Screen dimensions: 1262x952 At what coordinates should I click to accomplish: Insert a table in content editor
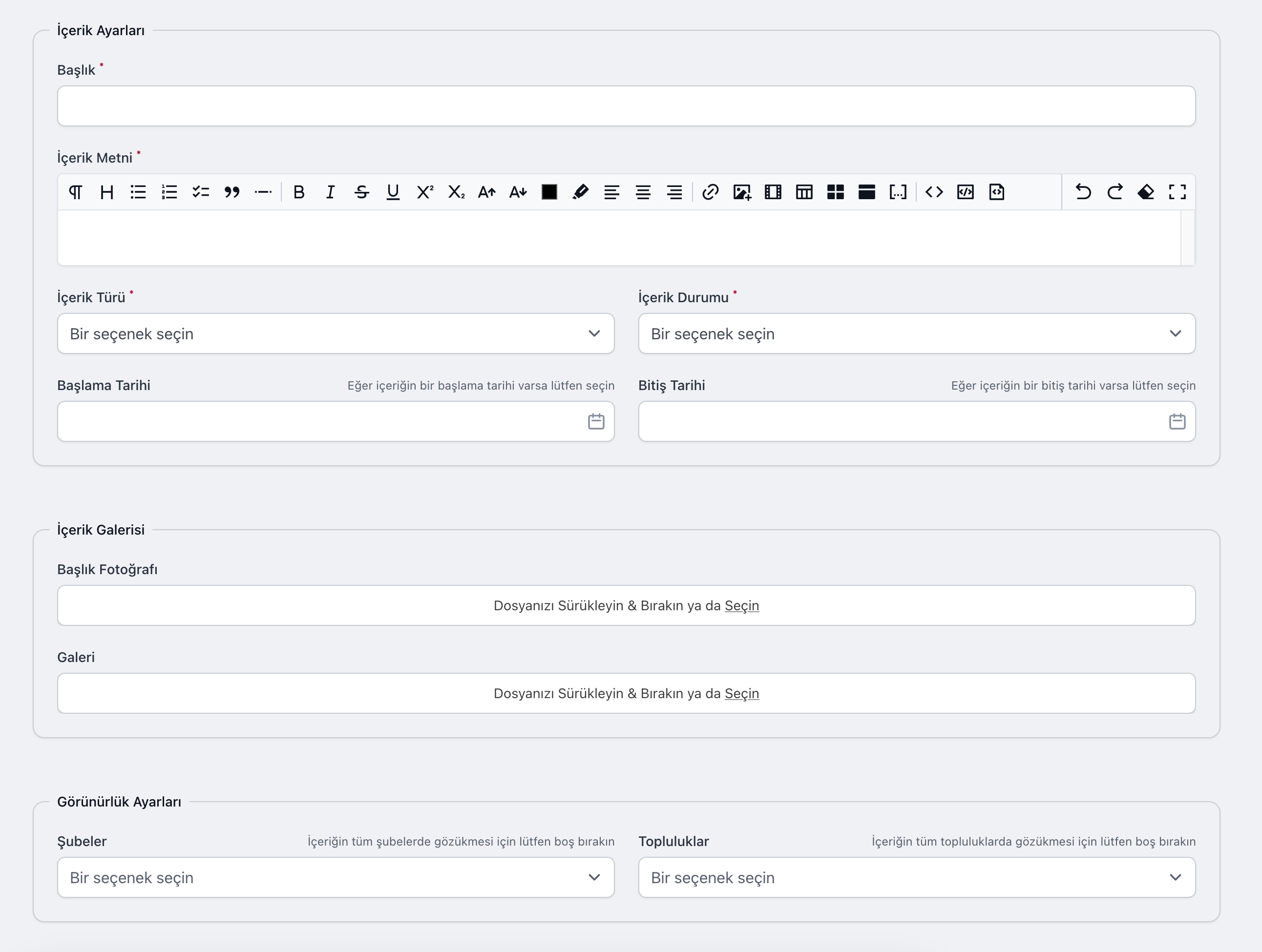(x=804, y=192)
